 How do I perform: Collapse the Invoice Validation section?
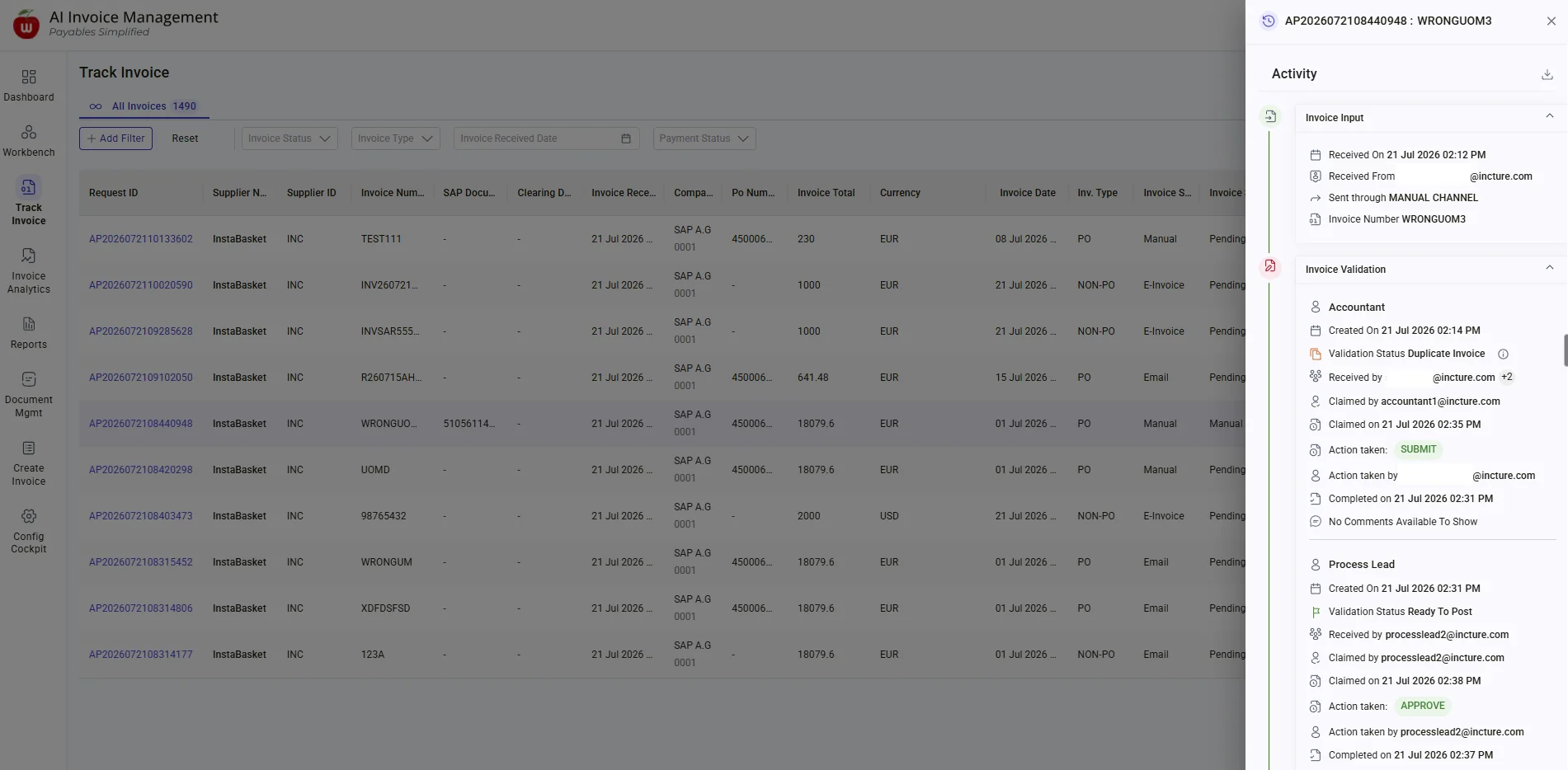click(x=1550, y=268)
